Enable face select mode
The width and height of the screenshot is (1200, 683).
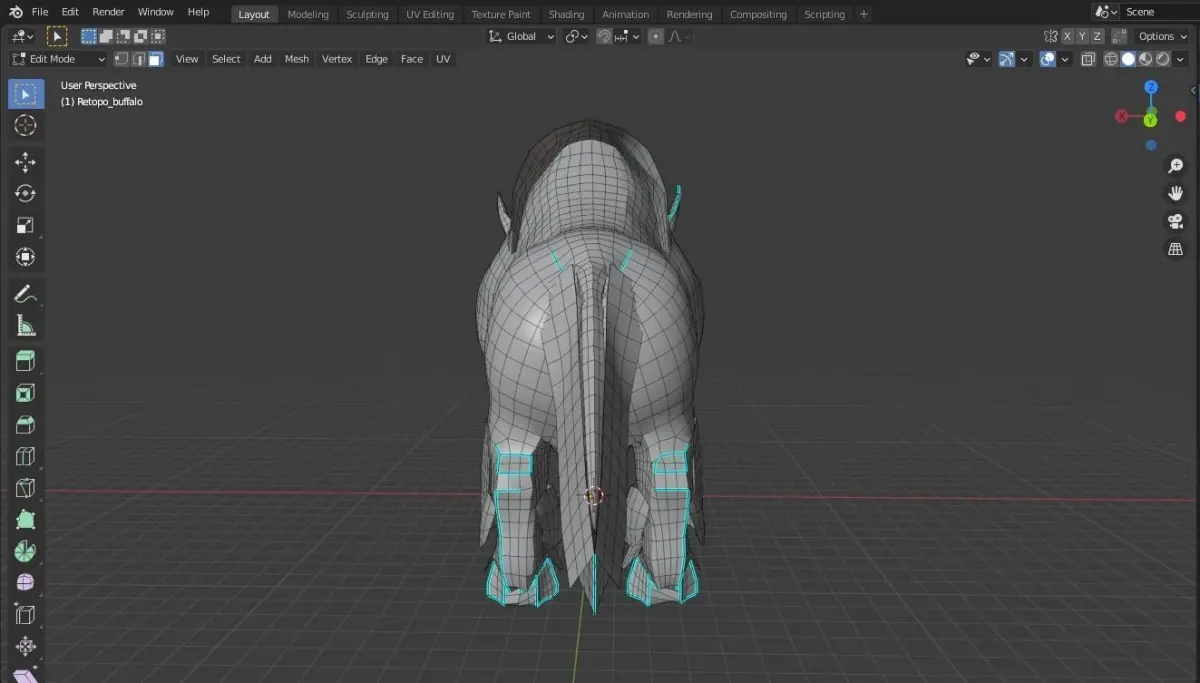click(x=156, y=59)
